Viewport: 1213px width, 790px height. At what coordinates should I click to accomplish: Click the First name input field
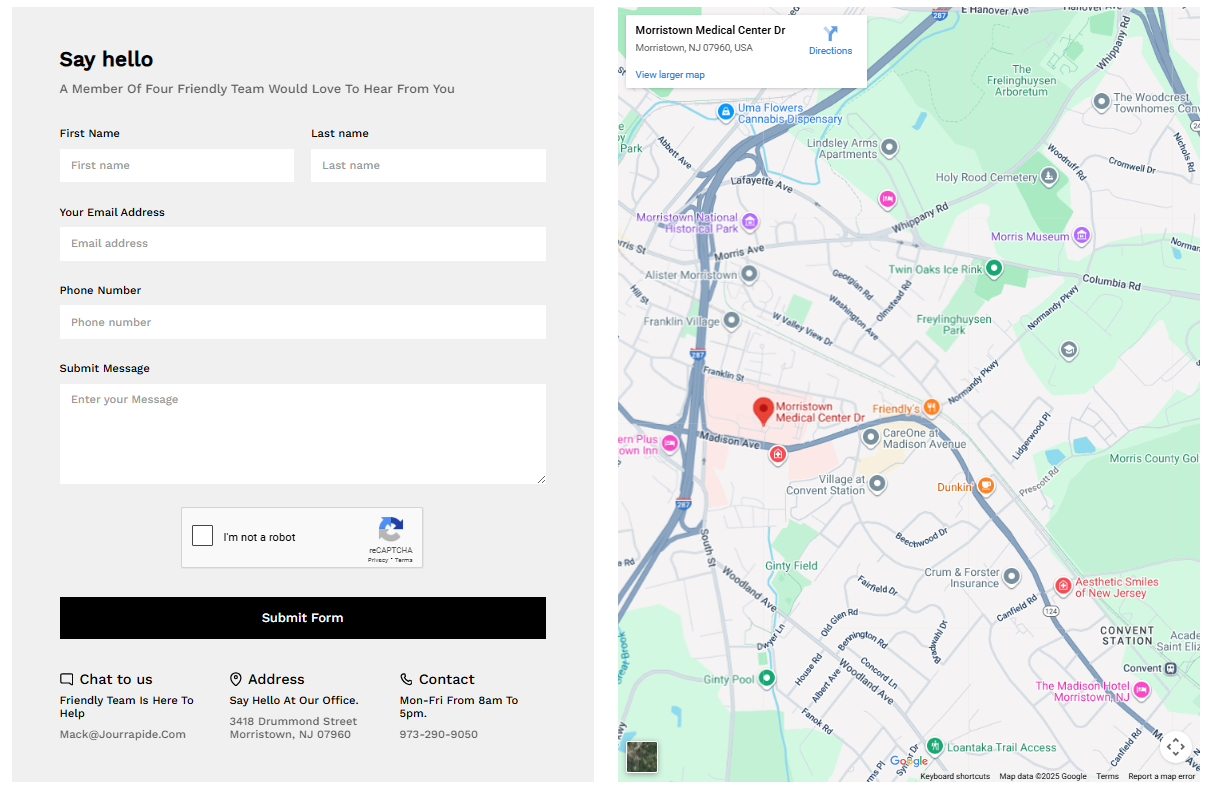click(177, 166)
